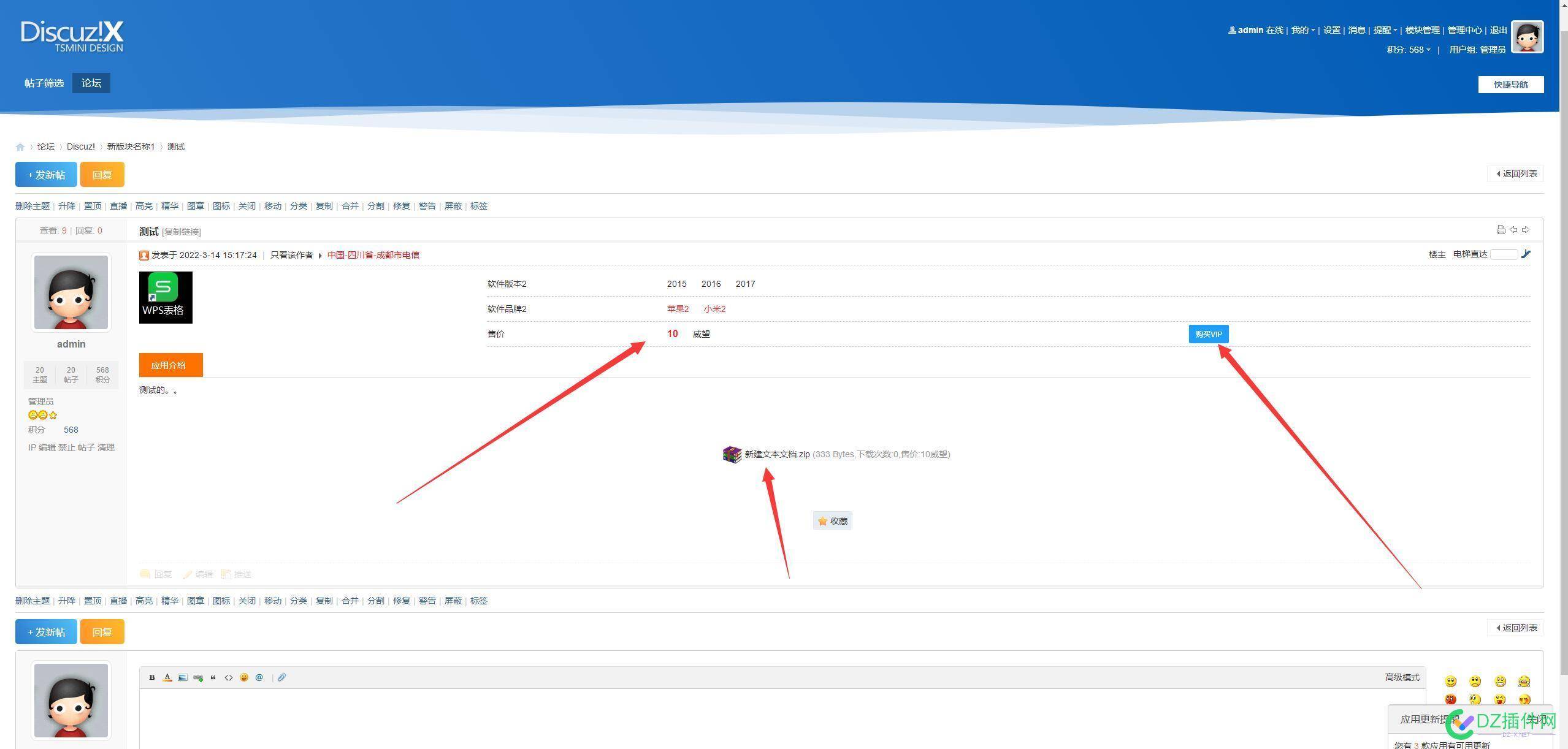Open the font color icon in reply editor
Viewport: 1568px width, 749px height.
point(167,677)
